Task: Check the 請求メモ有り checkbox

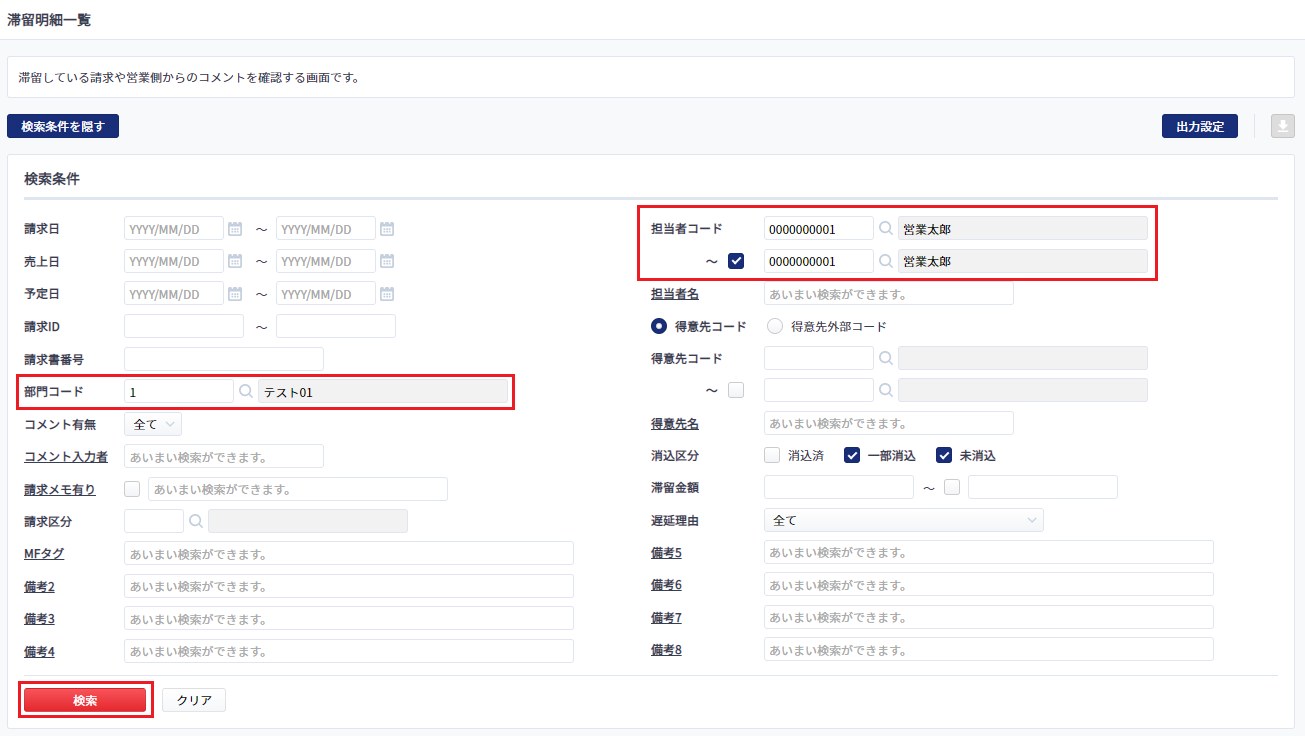Action: coord(132,489)
